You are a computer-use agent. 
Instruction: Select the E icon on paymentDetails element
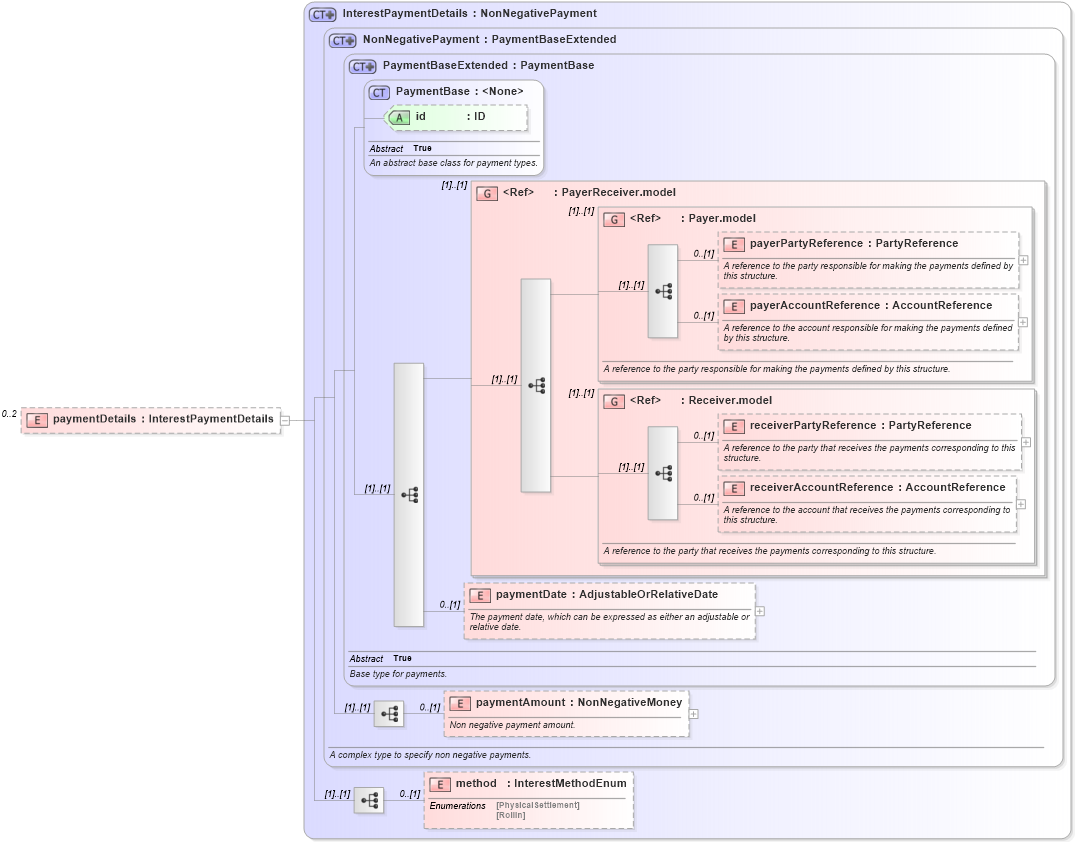(37, 419)
